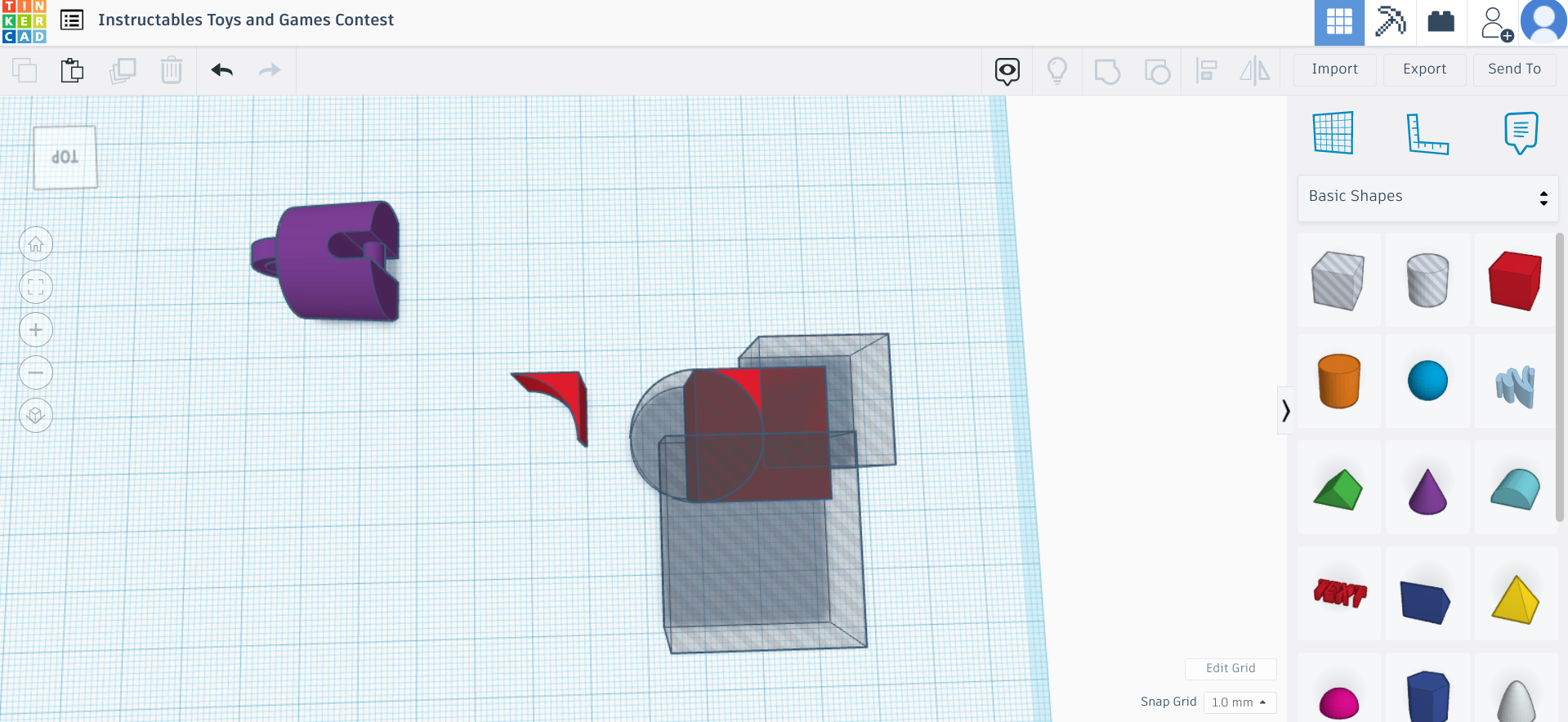Collapse the shapes panel chevron
This screenshot has height=722, width=1568.
pos(1285,410)
